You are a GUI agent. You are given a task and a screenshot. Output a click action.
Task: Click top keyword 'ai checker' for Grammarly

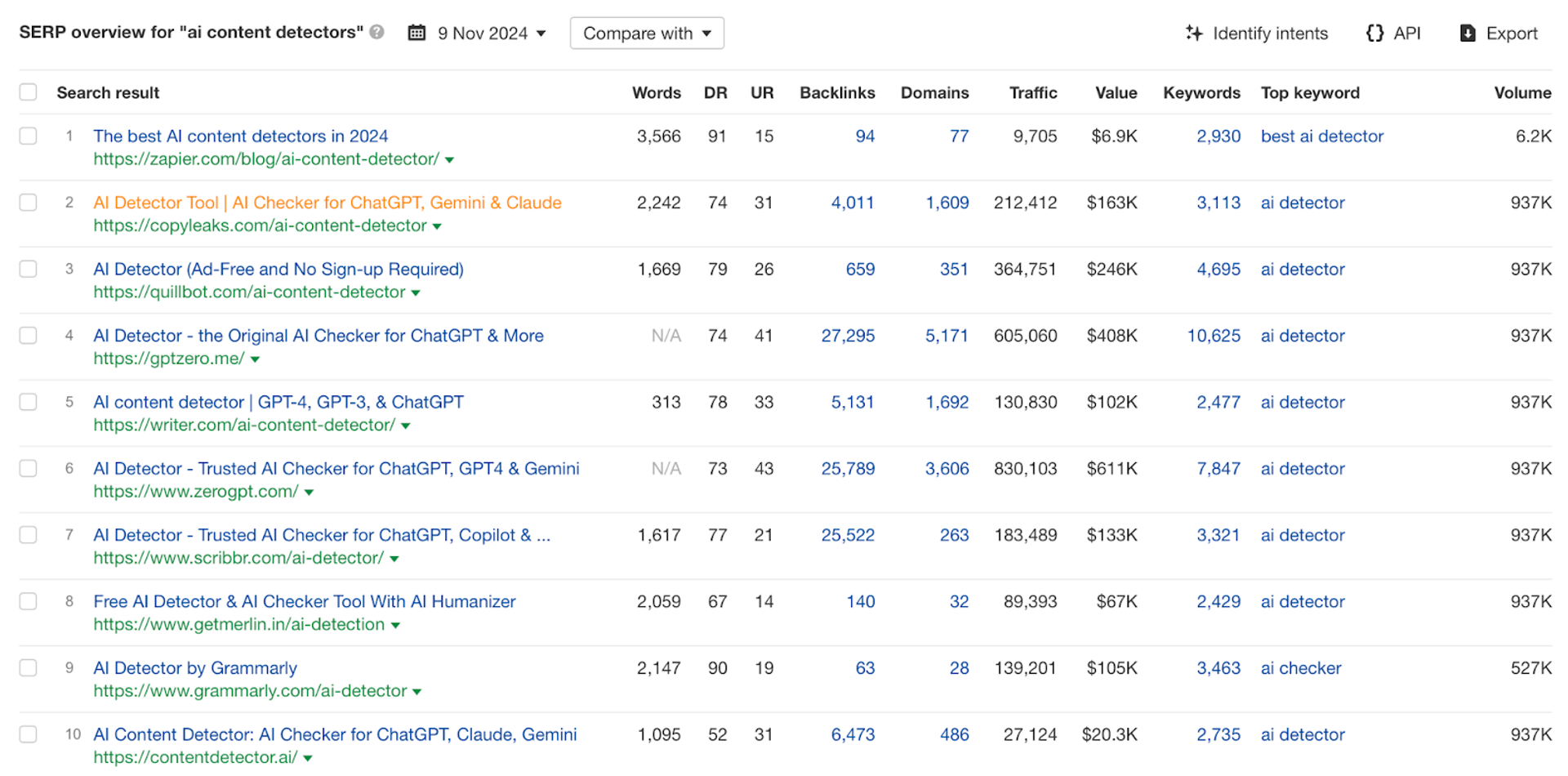tap(1301, 668)
